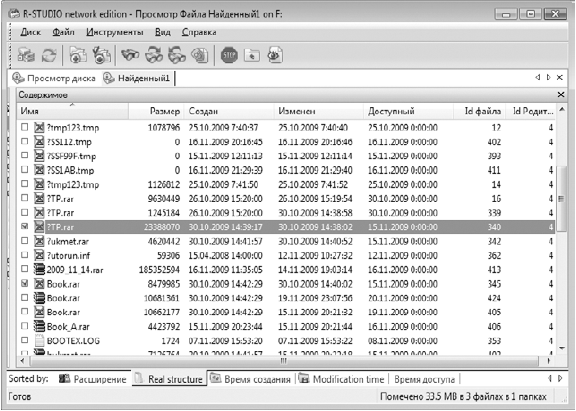The width and height of the screenshot is (576, 411).
Task: Select the ?ukmet.rar file name
Action: [x=68, y=242]
